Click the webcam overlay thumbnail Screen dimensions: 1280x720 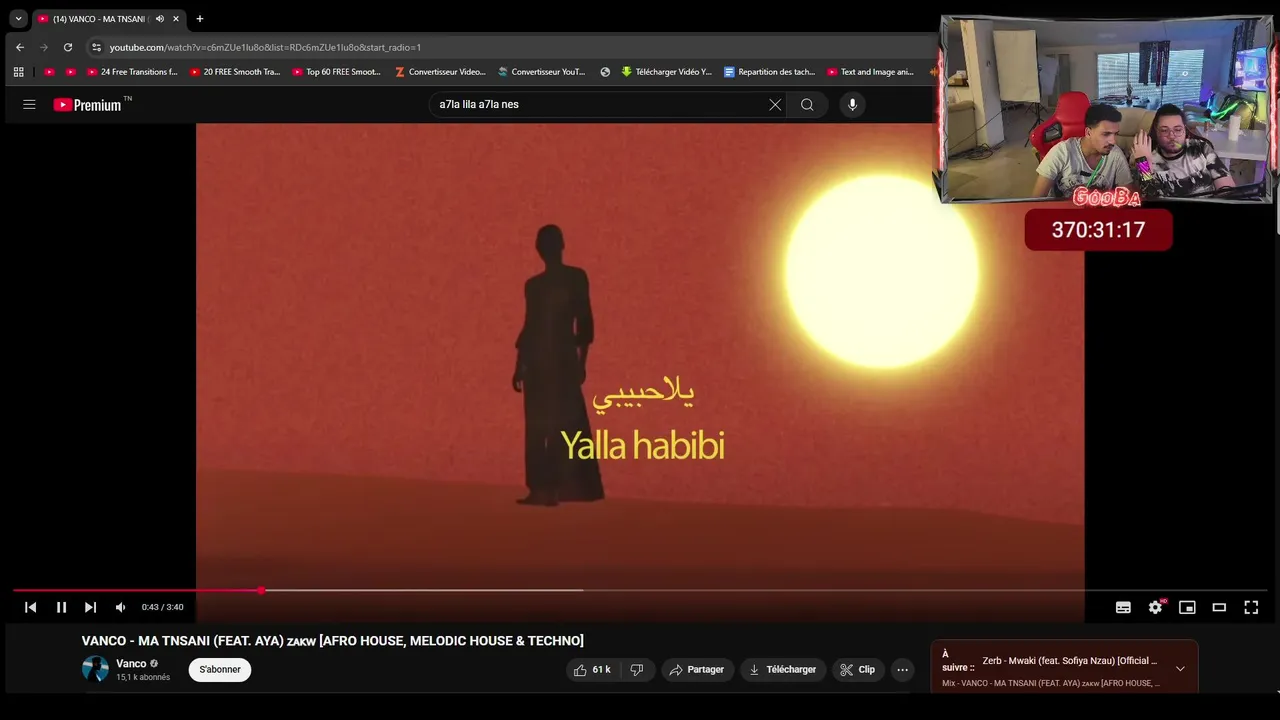click(1106, 110)
